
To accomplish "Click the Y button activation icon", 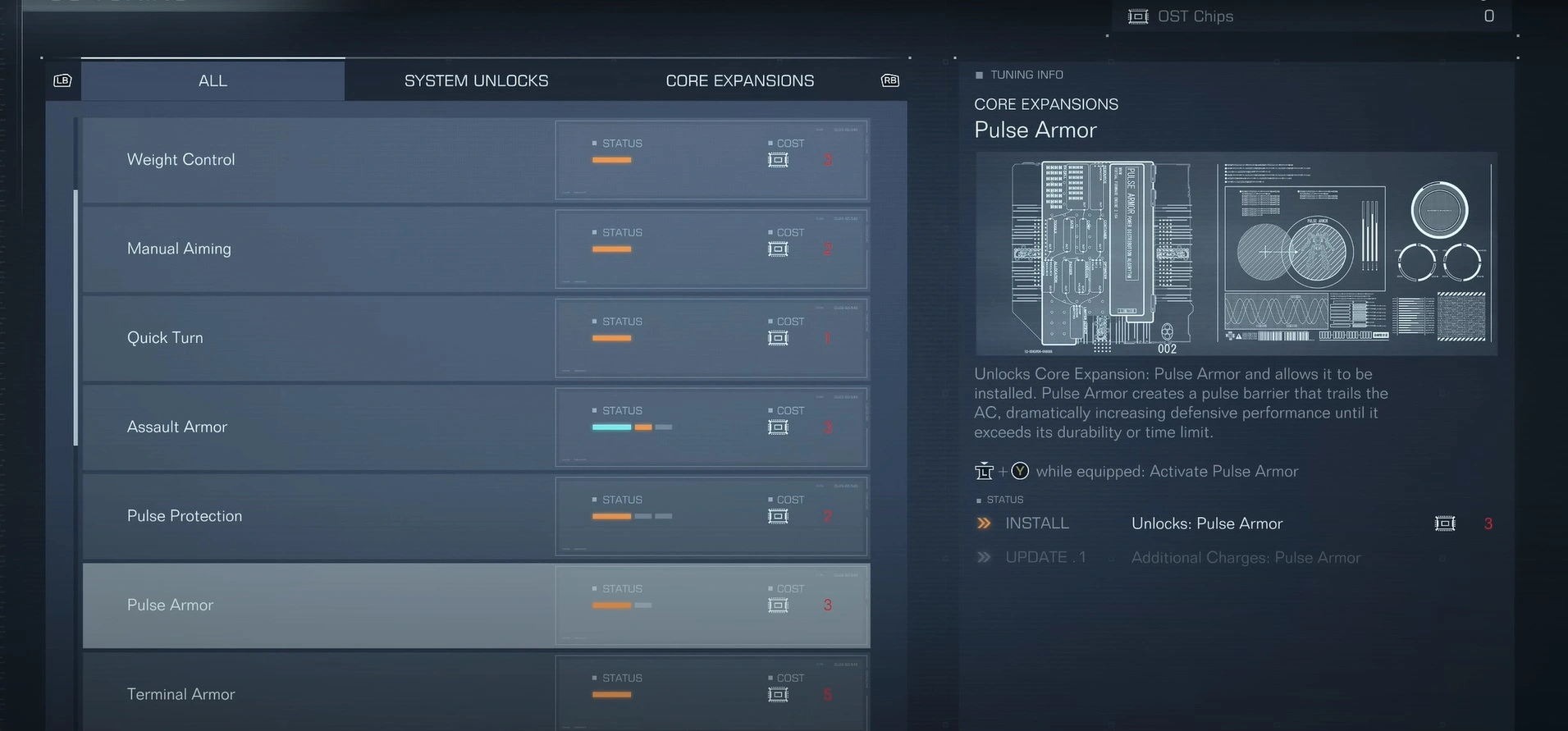I will click(1020, 471).
